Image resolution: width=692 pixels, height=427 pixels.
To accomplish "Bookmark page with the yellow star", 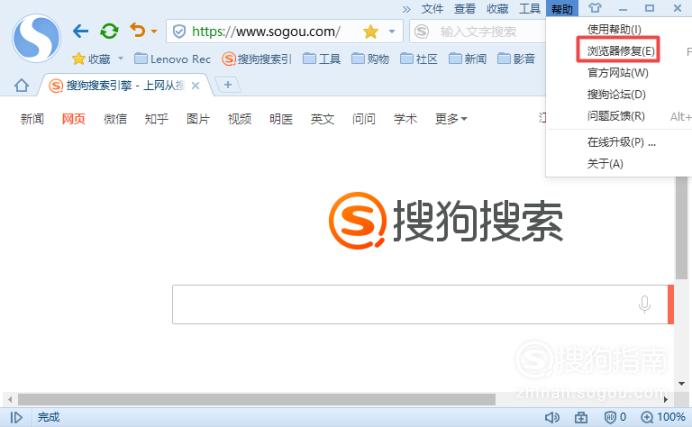I will 370,31.
